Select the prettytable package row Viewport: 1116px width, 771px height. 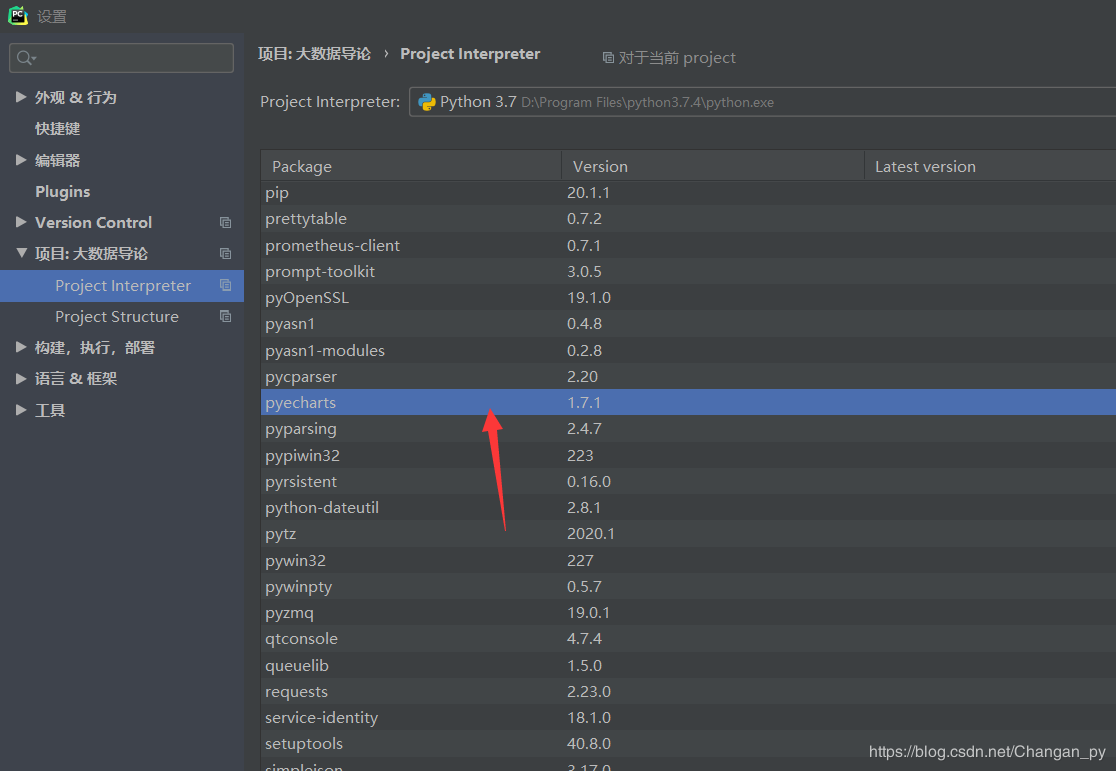coord(688,219)
